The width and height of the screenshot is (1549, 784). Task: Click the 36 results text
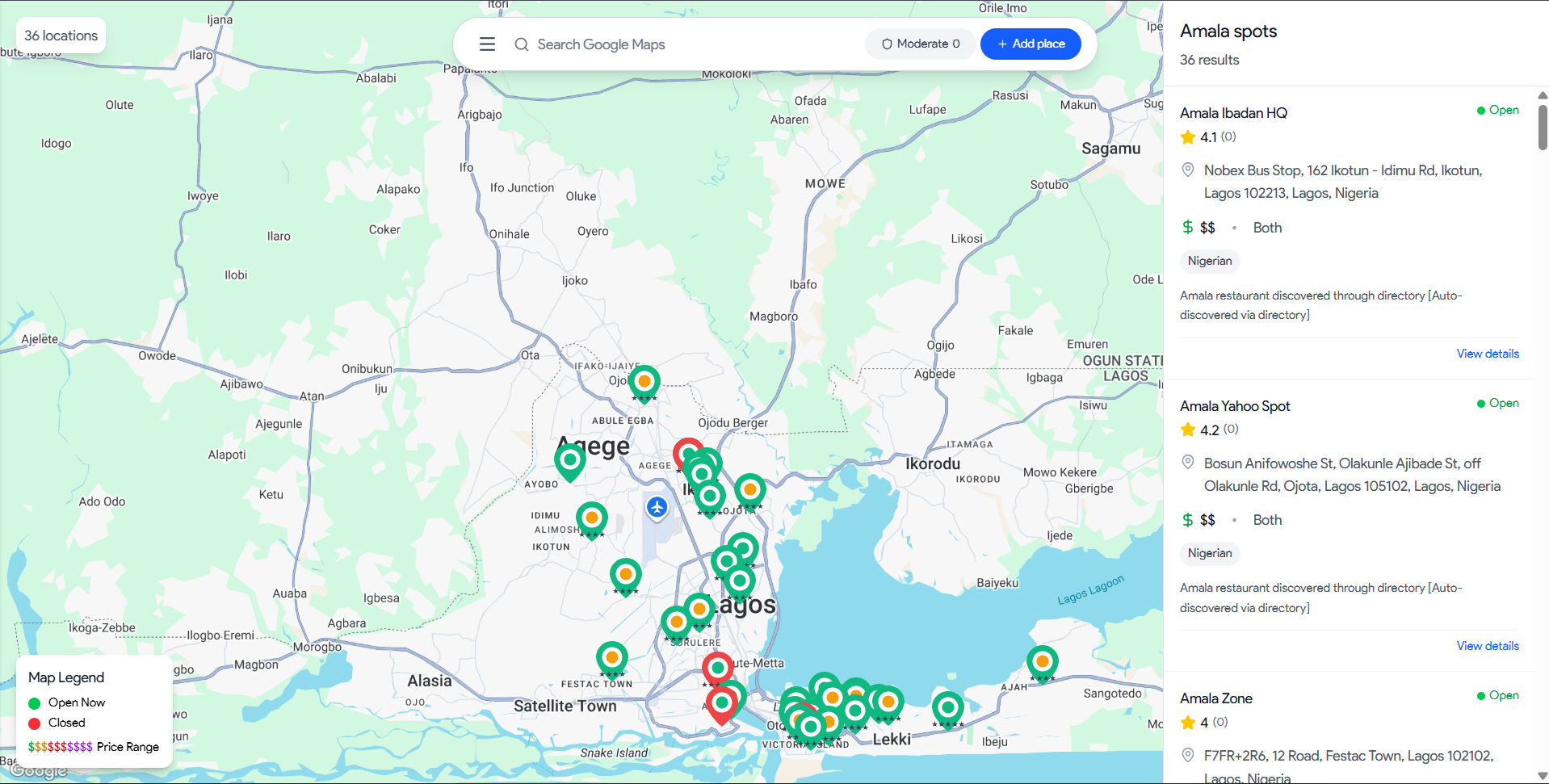click(x=1209, y=60)
